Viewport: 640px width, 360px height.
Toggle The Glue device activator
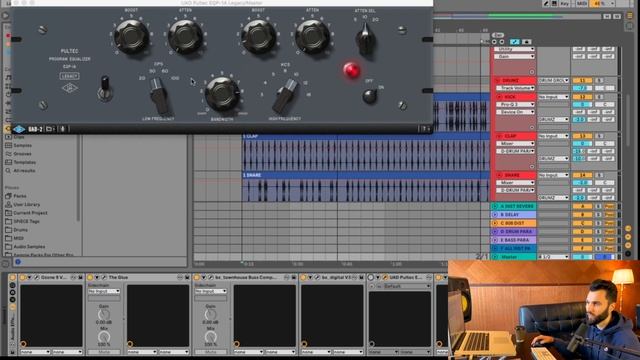[x=90, y=278]
